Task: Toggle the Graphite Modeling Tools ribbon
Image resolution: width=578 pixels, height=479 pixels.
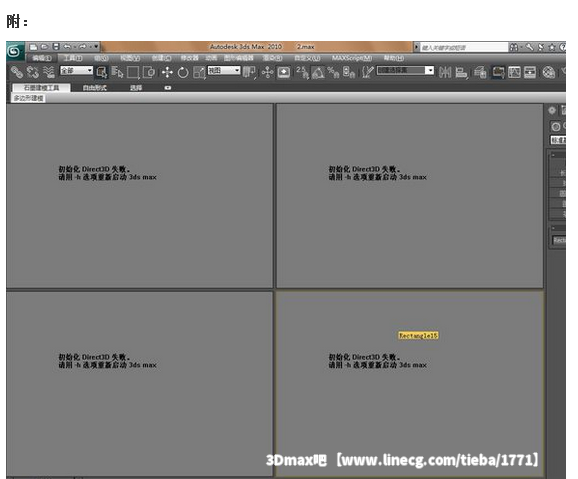Action: [x=498, y=72]
